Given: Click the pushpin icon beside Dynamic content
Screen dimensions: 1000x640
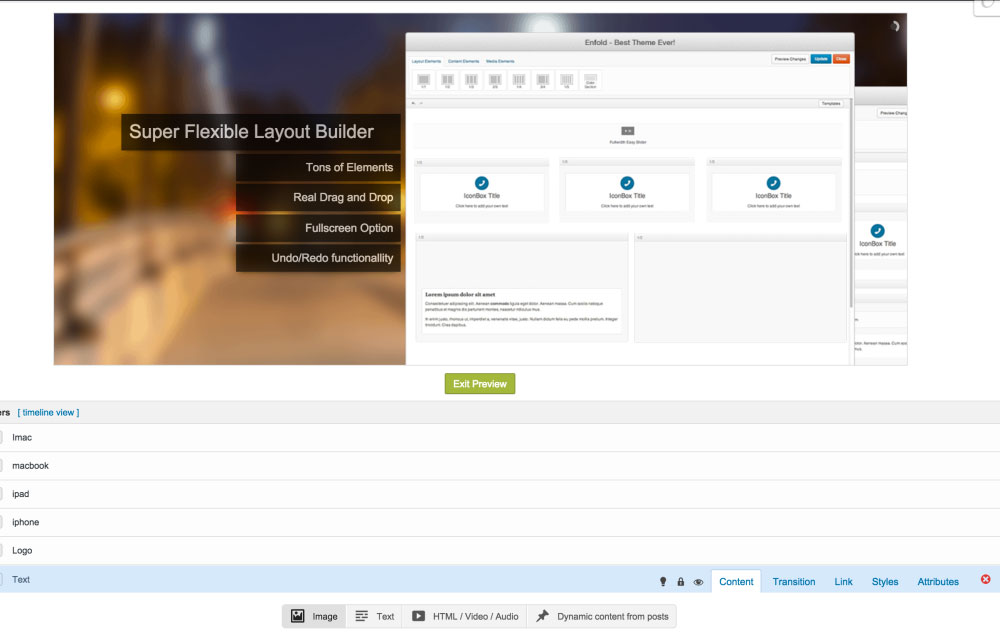Looking at the screenshot, I should pos(542,616).
